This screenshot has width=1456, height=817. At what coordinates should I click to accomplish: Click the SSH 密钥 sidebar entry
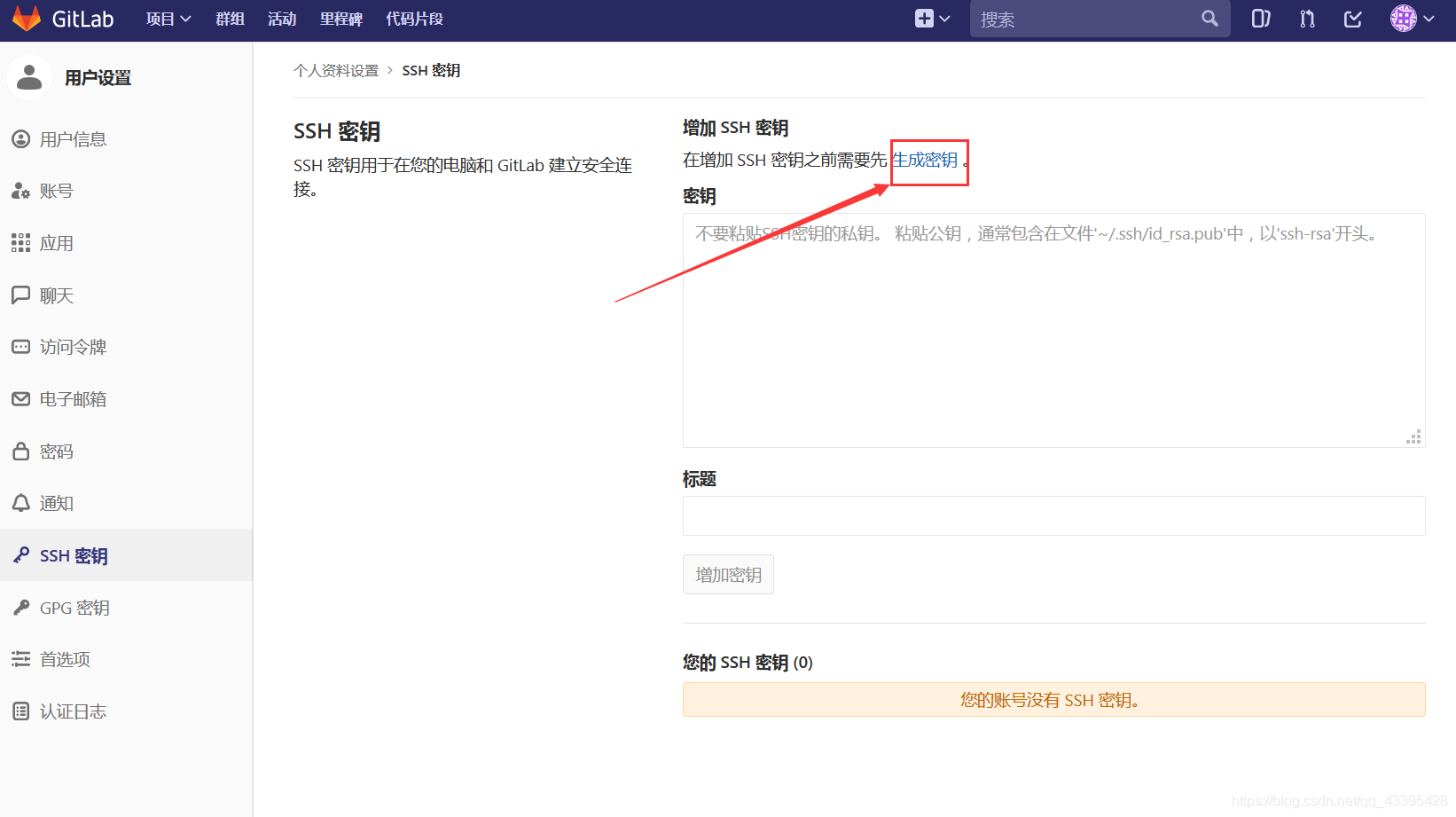point(126,555)
